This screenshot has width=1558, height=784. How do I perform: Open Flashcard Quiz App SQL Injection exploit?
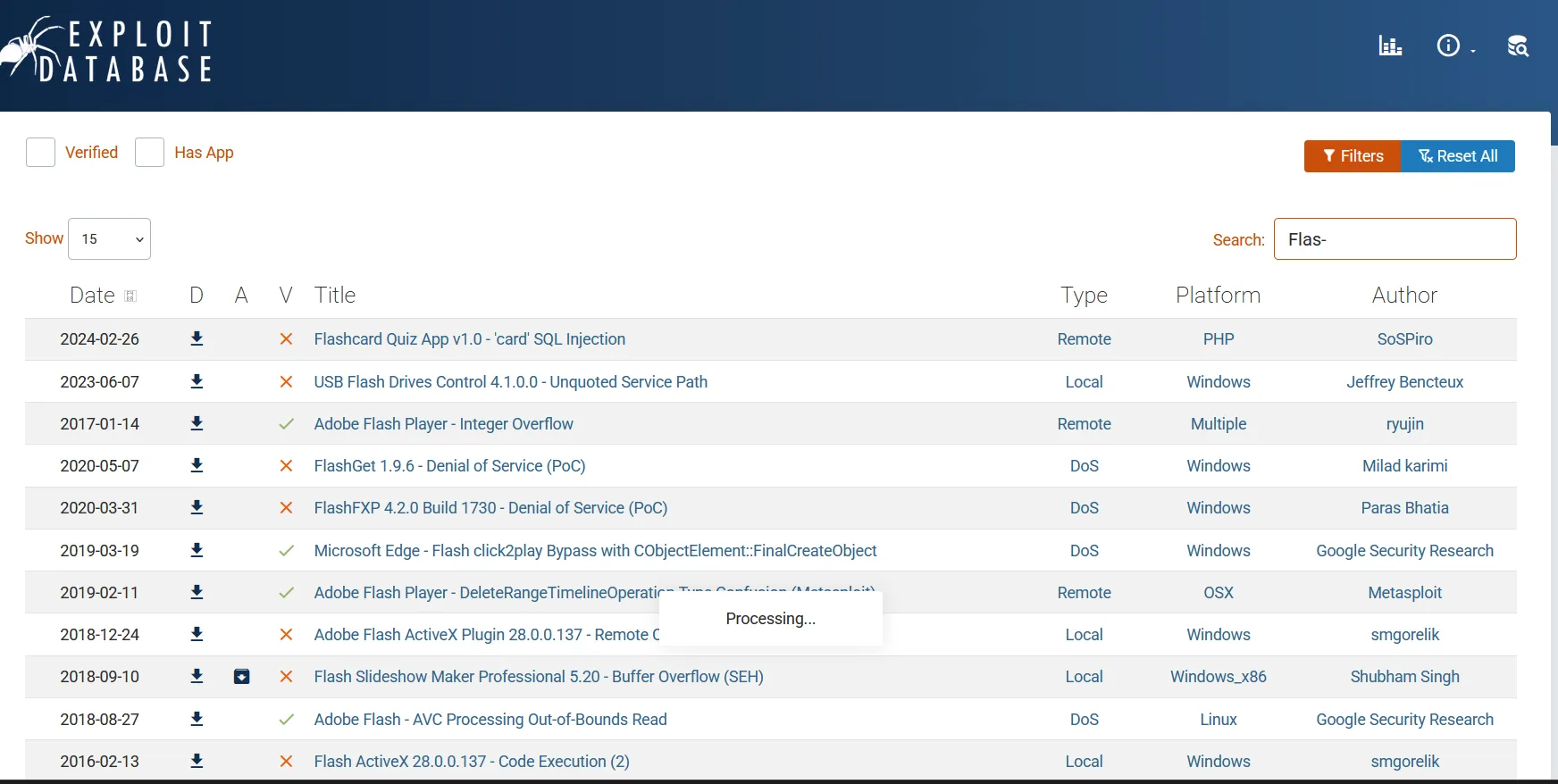[x=470, y=339]
